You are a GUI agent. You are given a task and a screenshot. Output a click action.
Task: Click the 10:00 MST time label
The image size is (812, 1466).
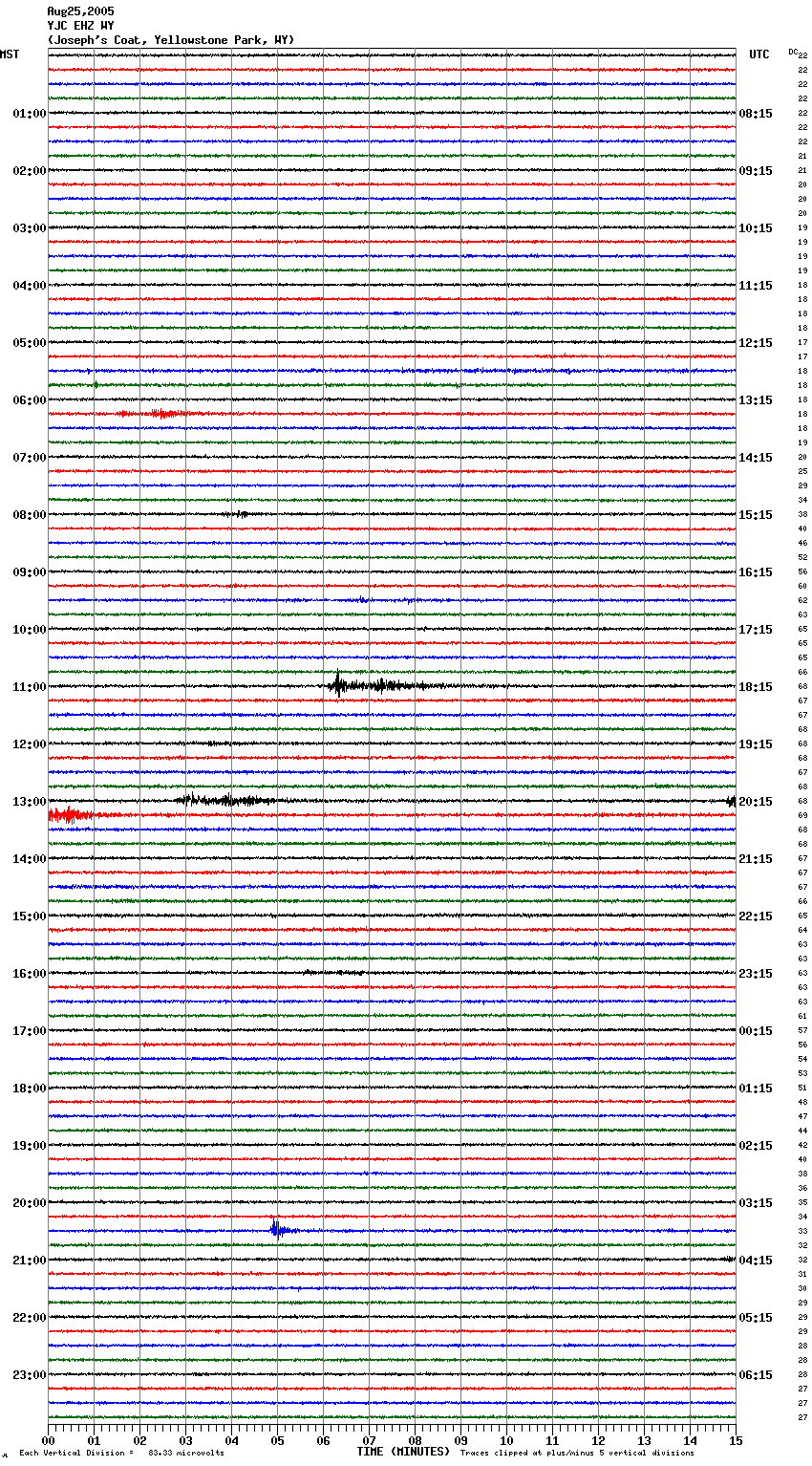(30, 630)
